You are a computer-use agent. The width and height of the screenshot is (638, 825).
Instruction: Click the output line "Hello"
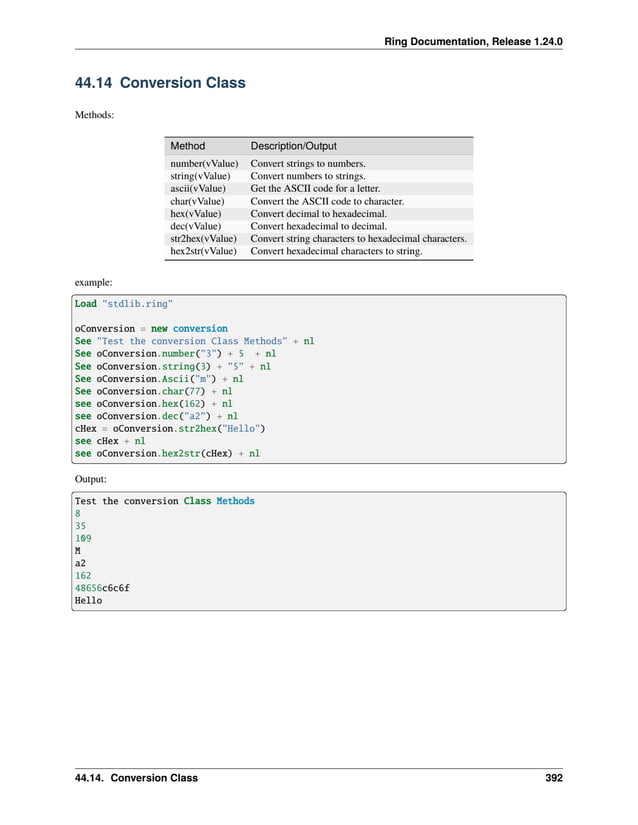point(88,600)
